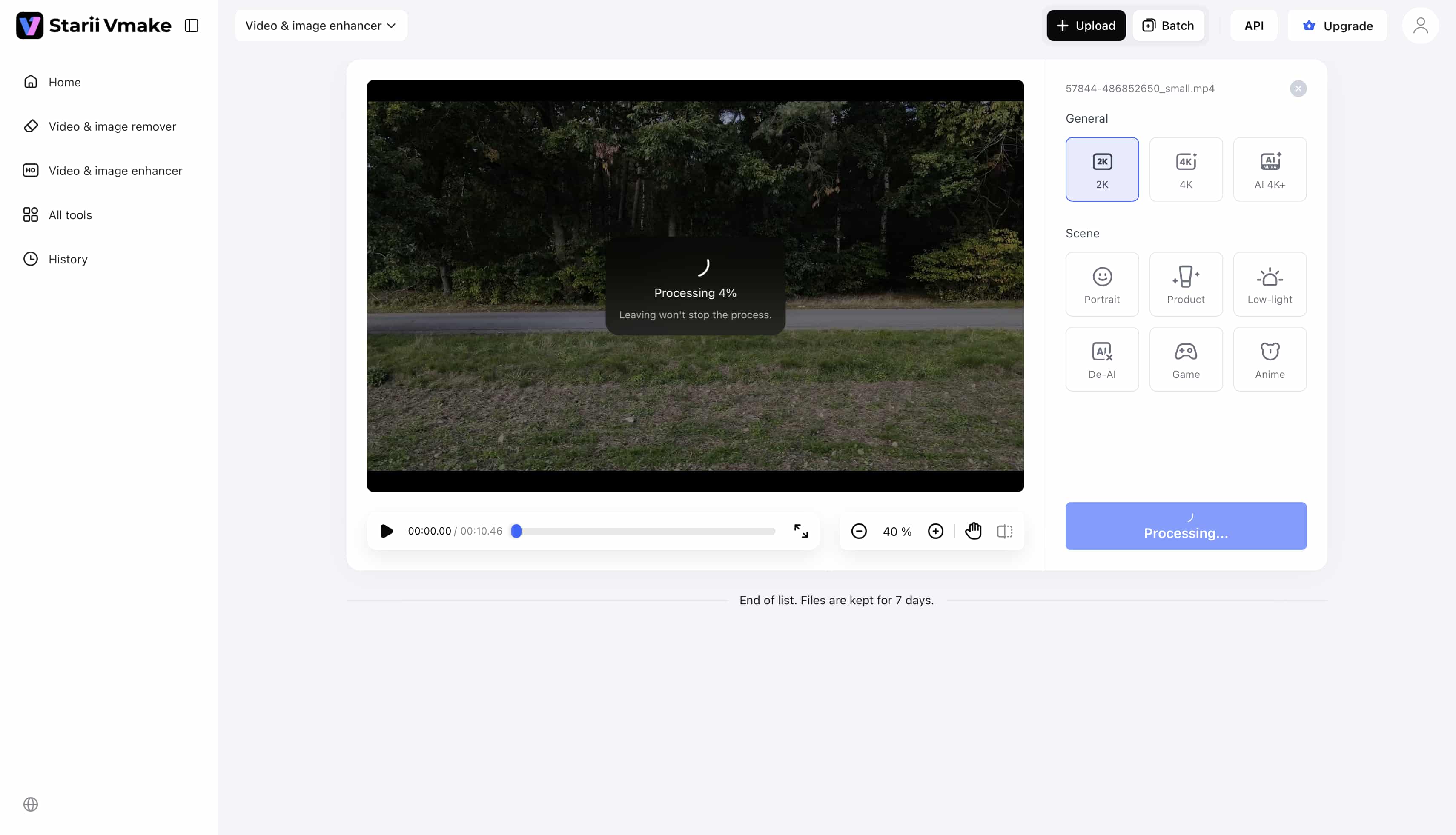1456x835 pixels.
Task: Click the video preview thumbnail
Action: click(695, 286)
